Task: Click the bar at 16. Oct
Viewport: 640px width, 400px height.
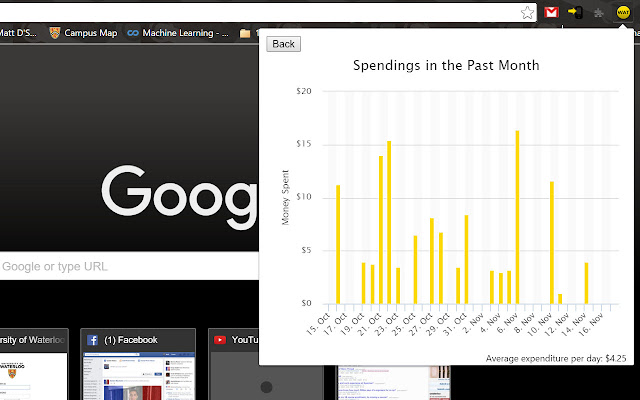Action: (x=338, y=244)
